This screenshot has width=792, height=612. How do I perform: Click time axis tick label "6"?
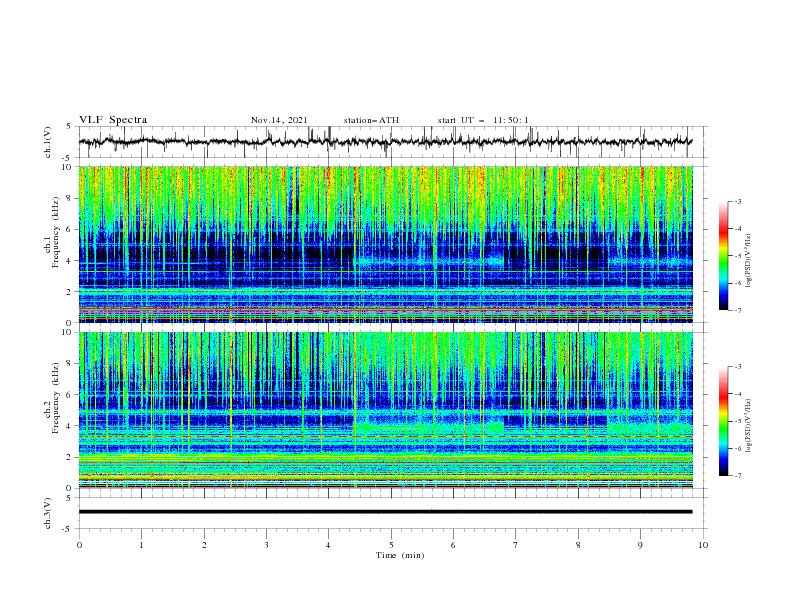[453, 545]
